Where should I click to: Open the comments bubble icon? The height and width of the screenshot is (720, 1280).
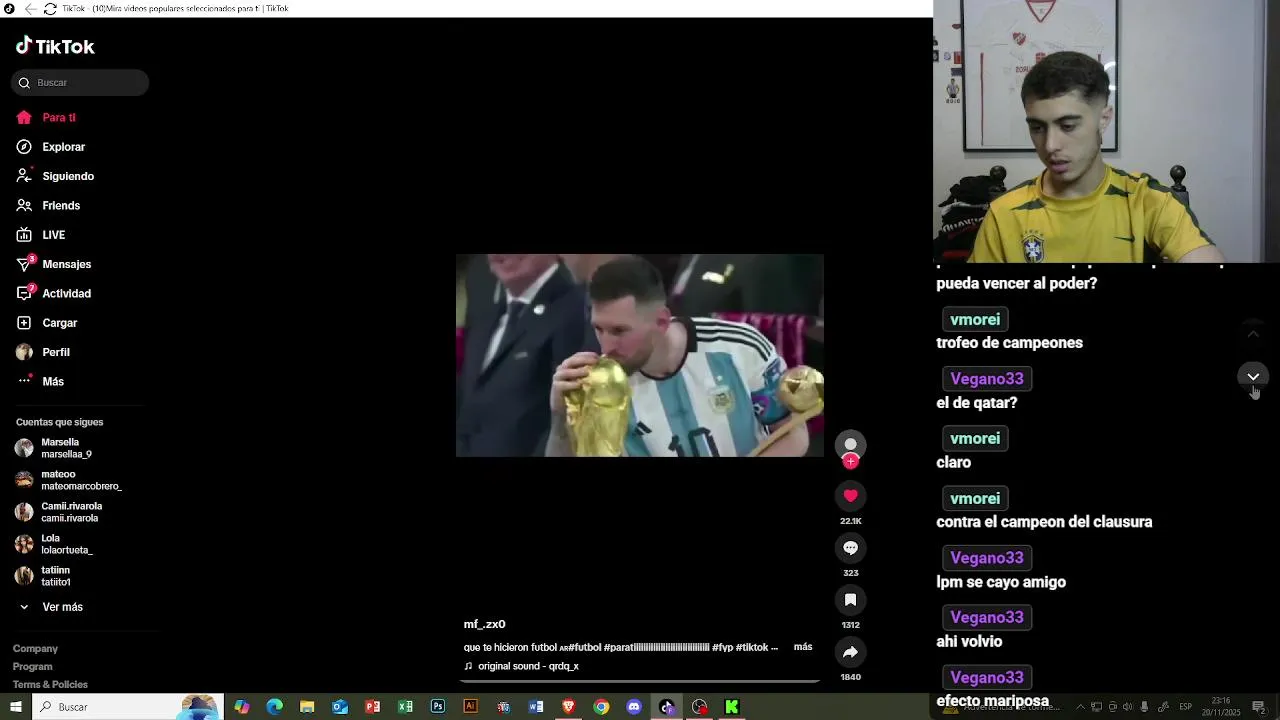(x=850, y=548)
